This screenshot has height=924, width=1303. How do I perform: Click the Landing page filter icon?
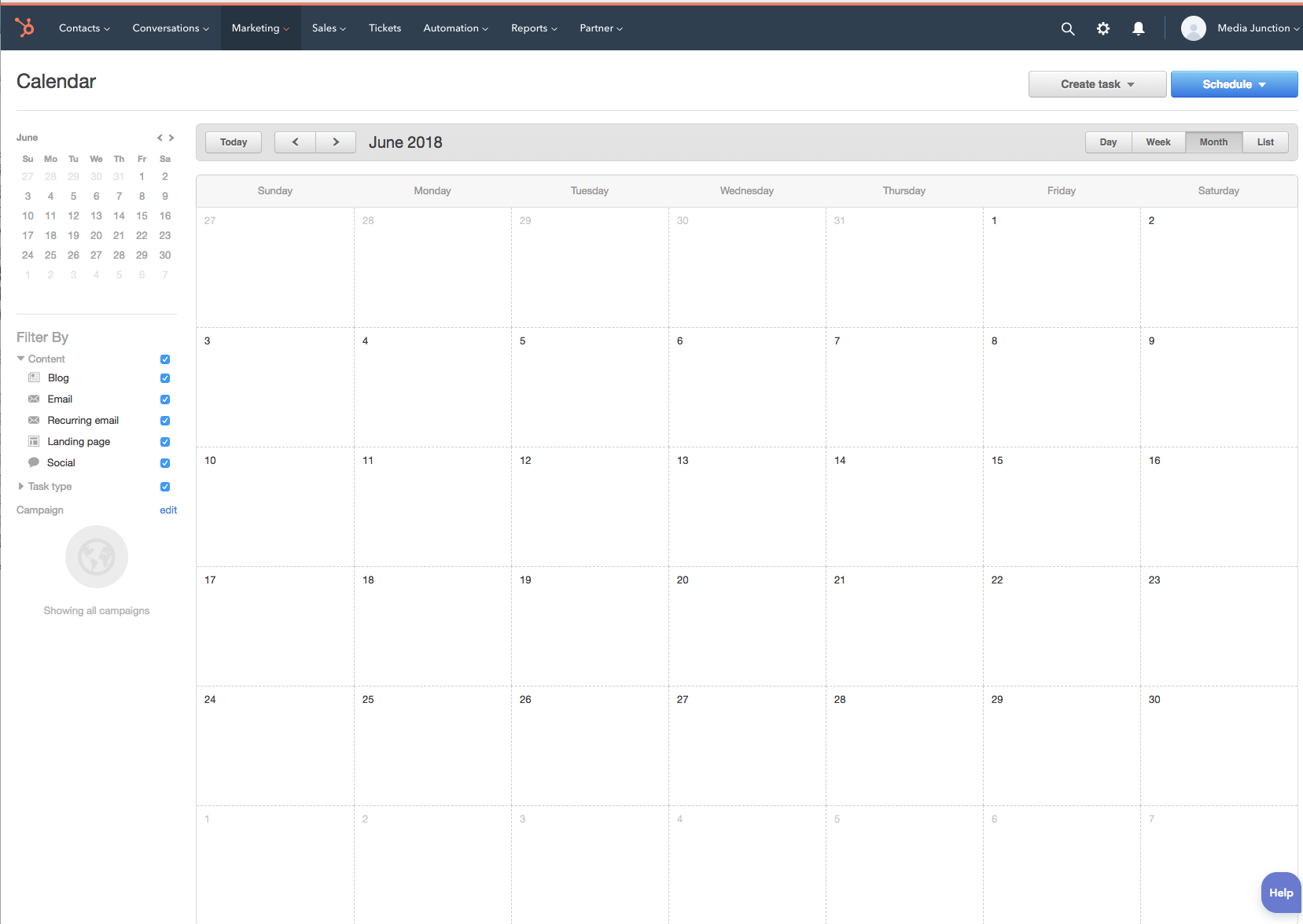[x=34, y=441]
